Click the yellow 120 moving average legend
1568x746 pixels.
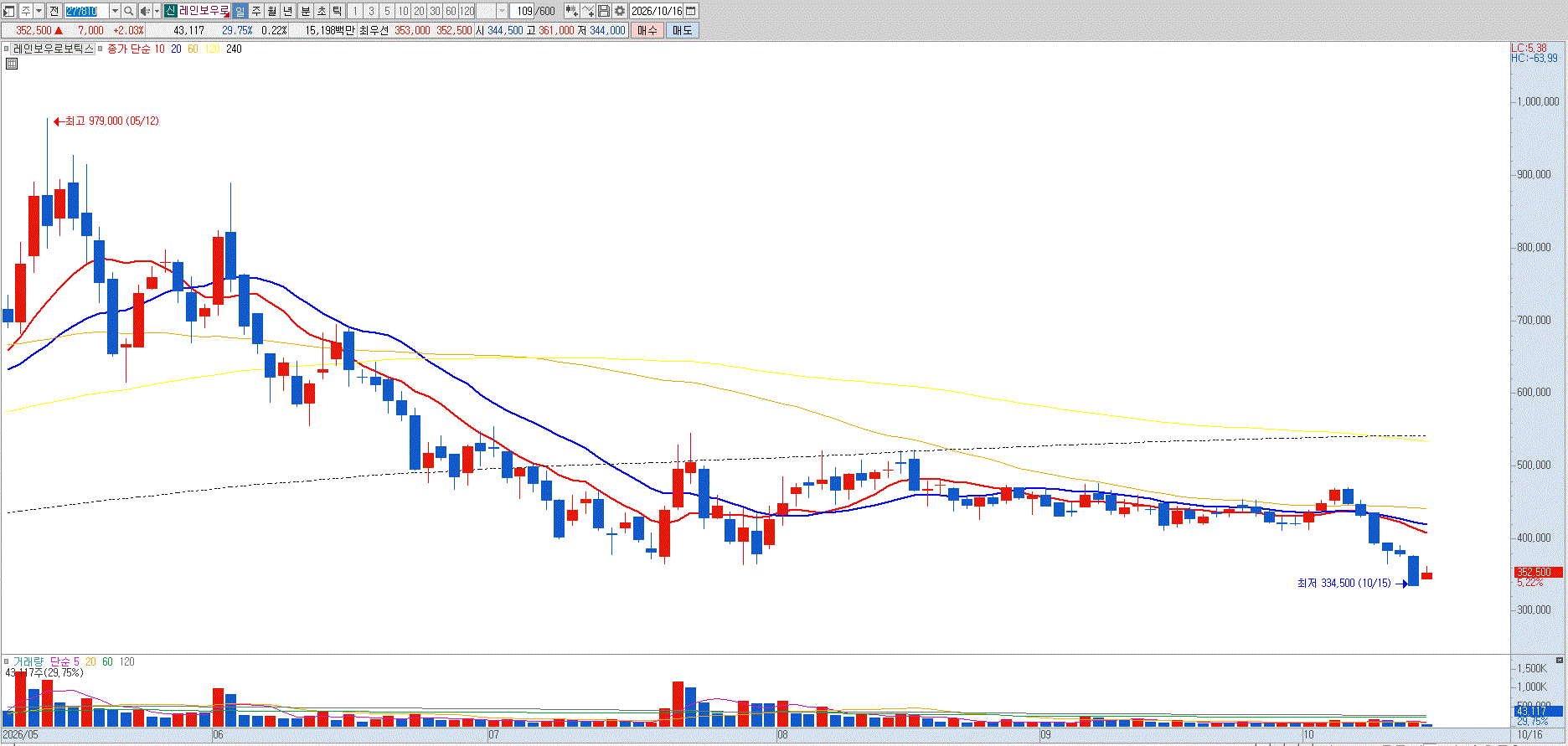[x=212, y=49]
